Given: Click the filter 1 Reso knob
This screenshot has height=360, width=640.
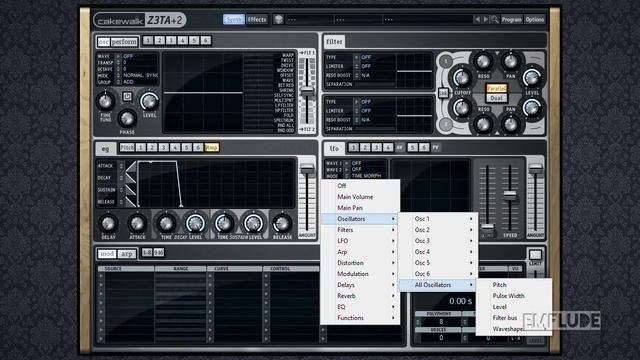Looking at the screenshot, I should [483, 62].
